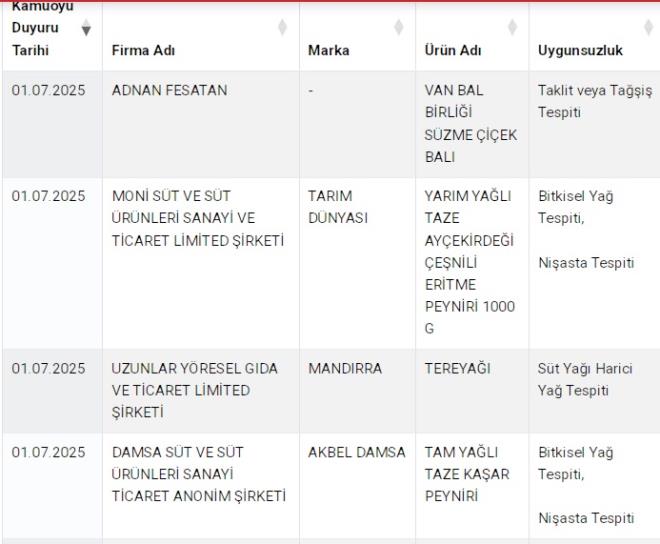Click the MANDIRRA brand cell
The height and width of the screenshot is (544, 660).
(345, 368)
